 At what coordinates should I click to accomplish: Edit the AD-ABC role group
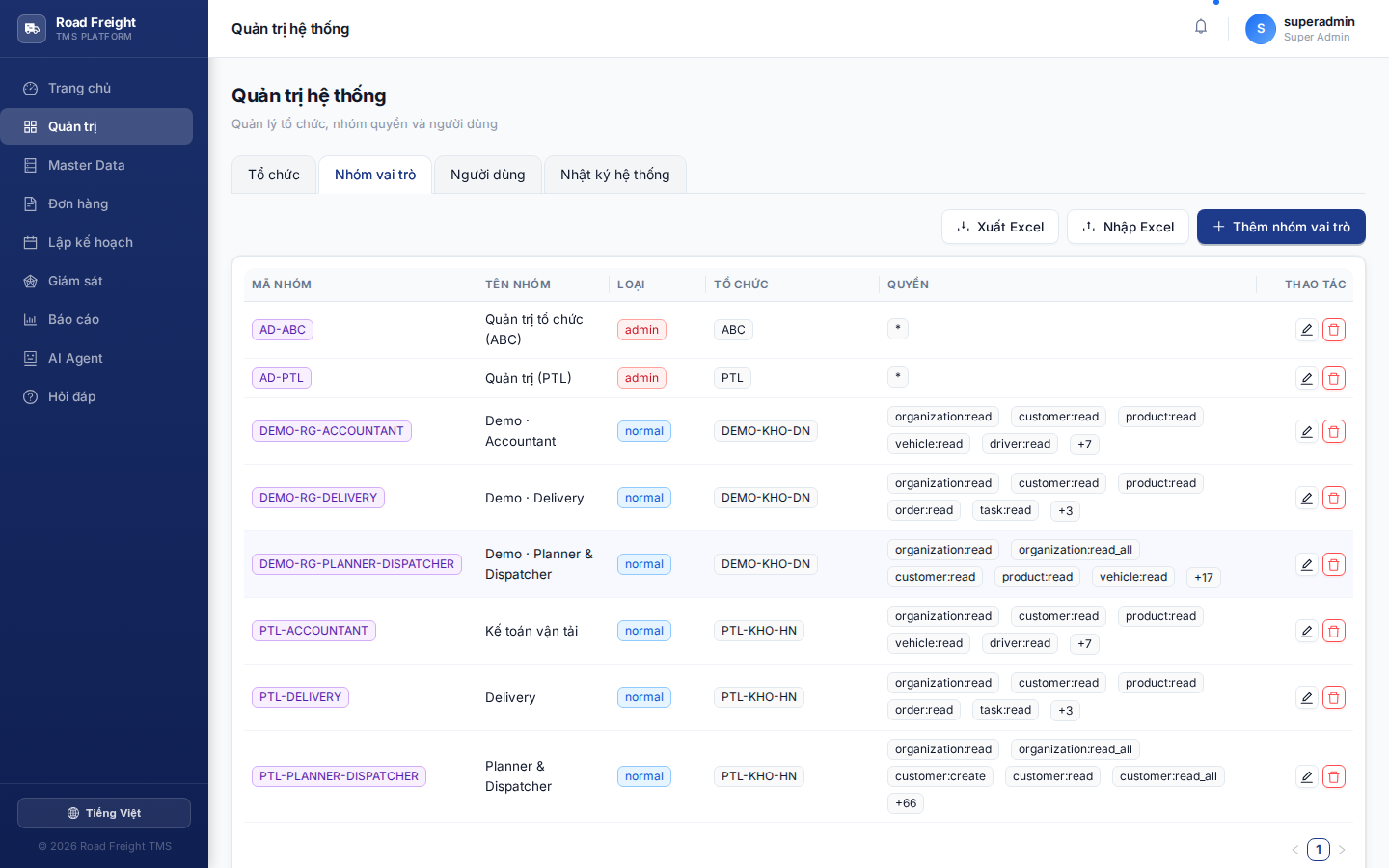(1307, 330)
